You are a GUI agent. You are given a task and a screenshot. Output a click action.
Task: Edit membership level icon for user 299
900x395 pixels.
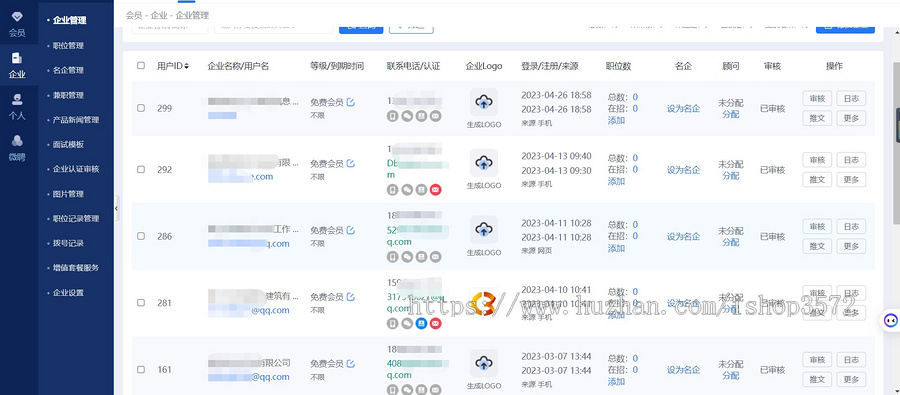click(351, 102)
